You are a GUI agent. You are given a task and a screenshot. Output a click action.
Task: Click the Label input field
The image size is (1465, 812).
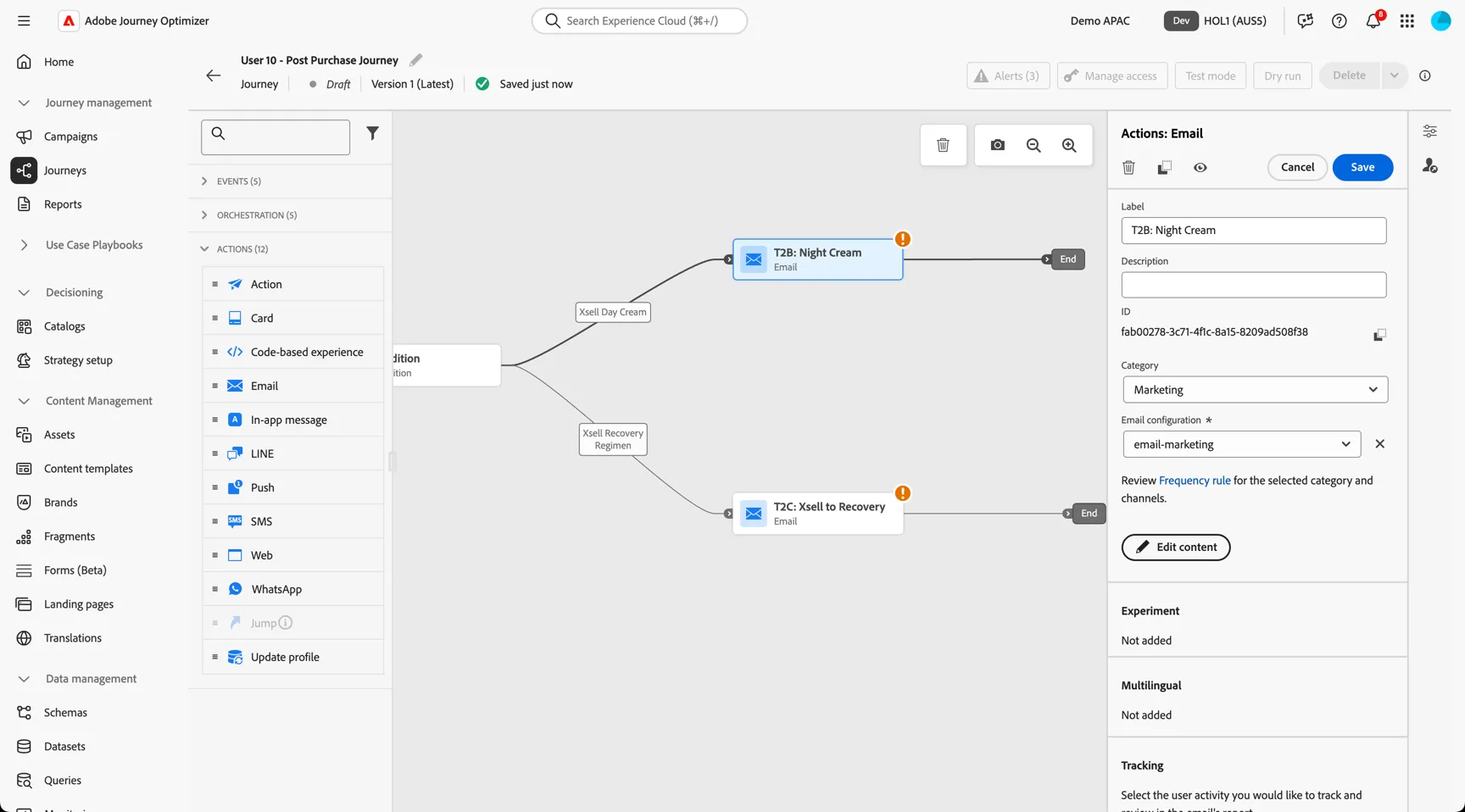click(x=1253, y=231)
